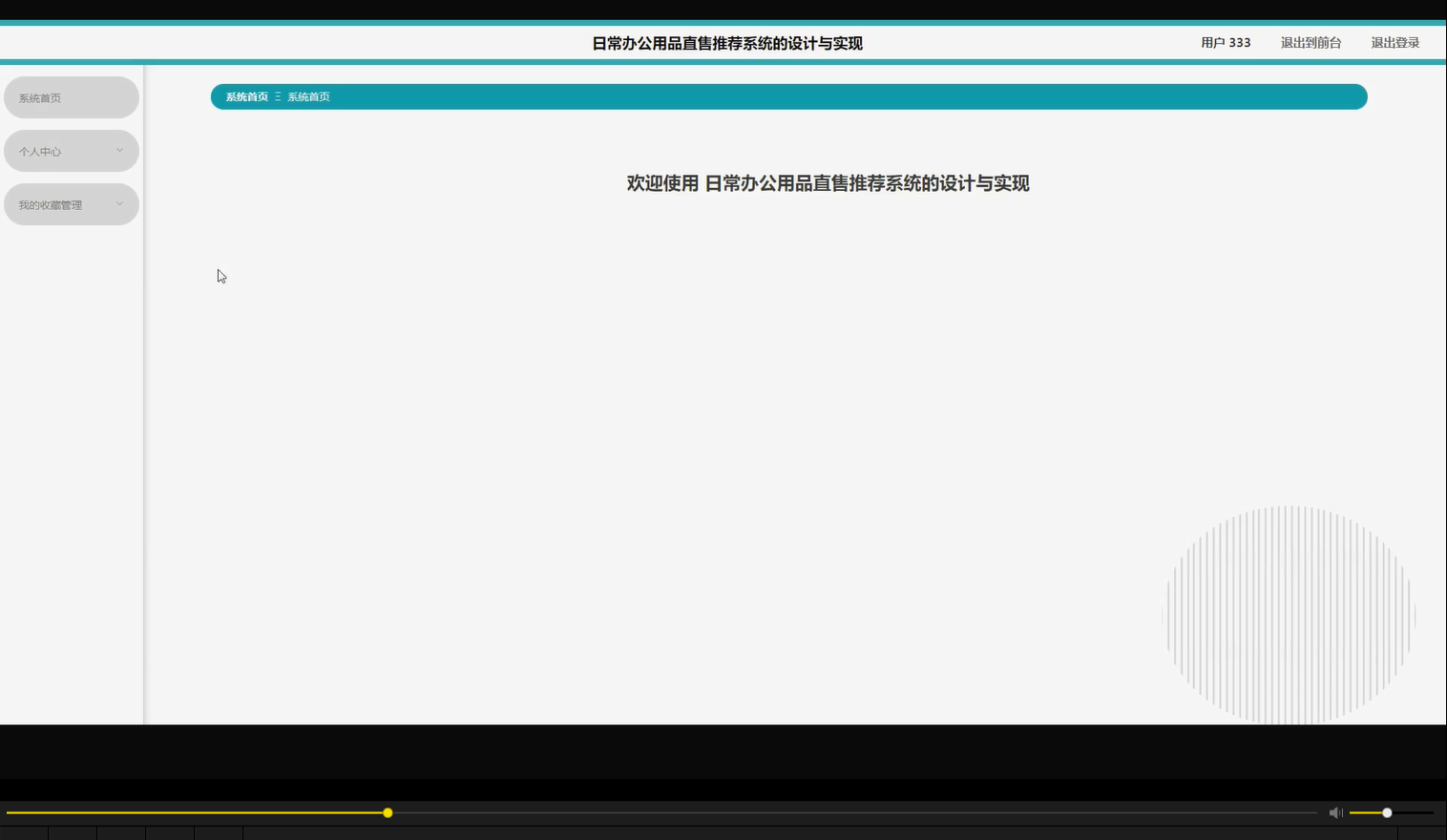
Task: Click the bold 系统首页 breadcrumb link
Action: point(246,97)
